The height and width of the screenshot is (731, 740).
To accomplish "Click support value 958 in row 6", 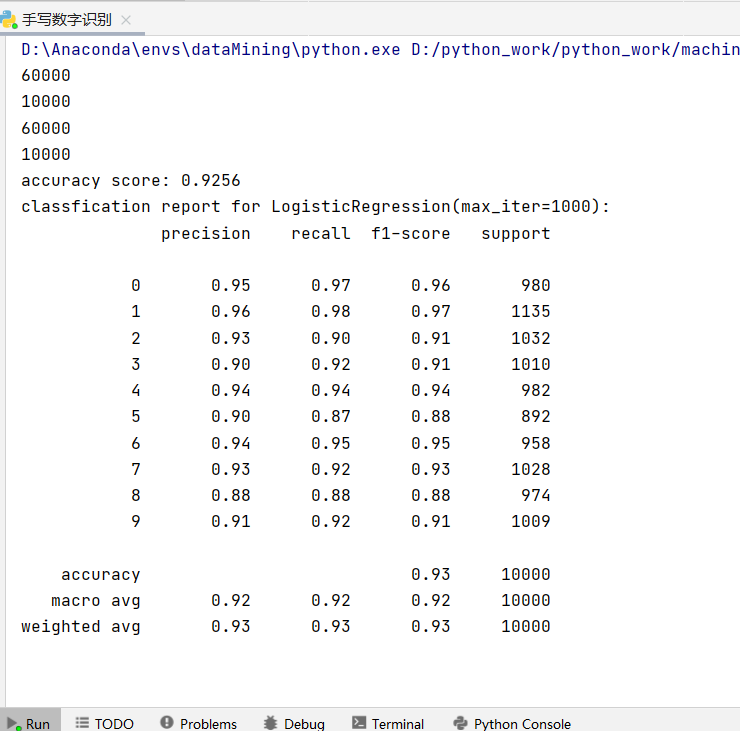I will coord(536,443).
